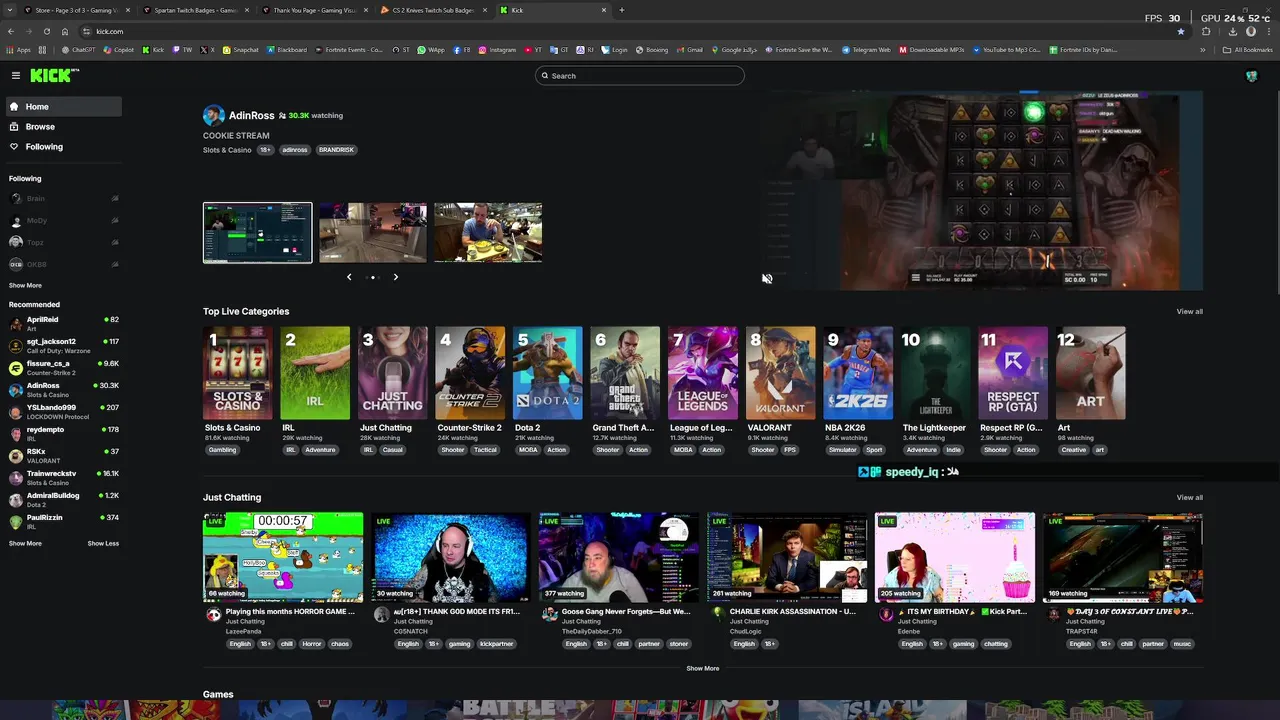This screenshot has height=720, width=1280.
Task: Select third featured stream thumbnail
Action: tap(488, 233)
